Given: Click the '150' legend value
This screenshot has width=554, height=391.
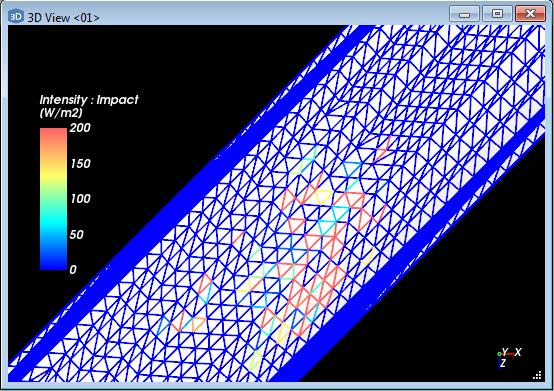Looking at the screenshot, I should tap(81, 164).
